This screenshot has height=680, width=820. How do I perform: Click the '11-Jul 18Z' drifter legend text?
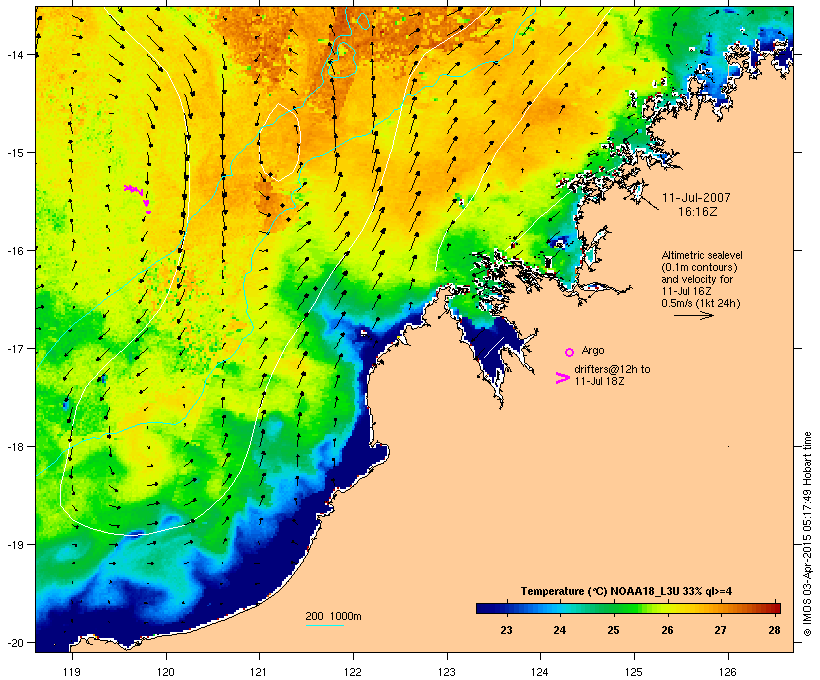click(599, 381)
